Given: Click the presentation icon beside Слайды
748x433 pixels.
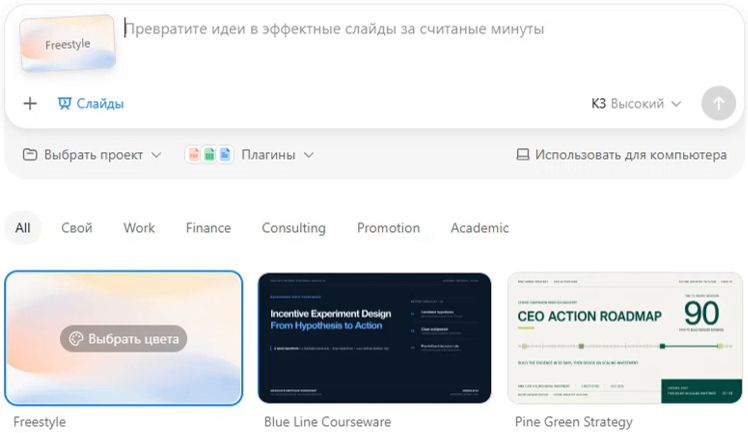Looking at the screenshot, I should [x=64, y=103].
